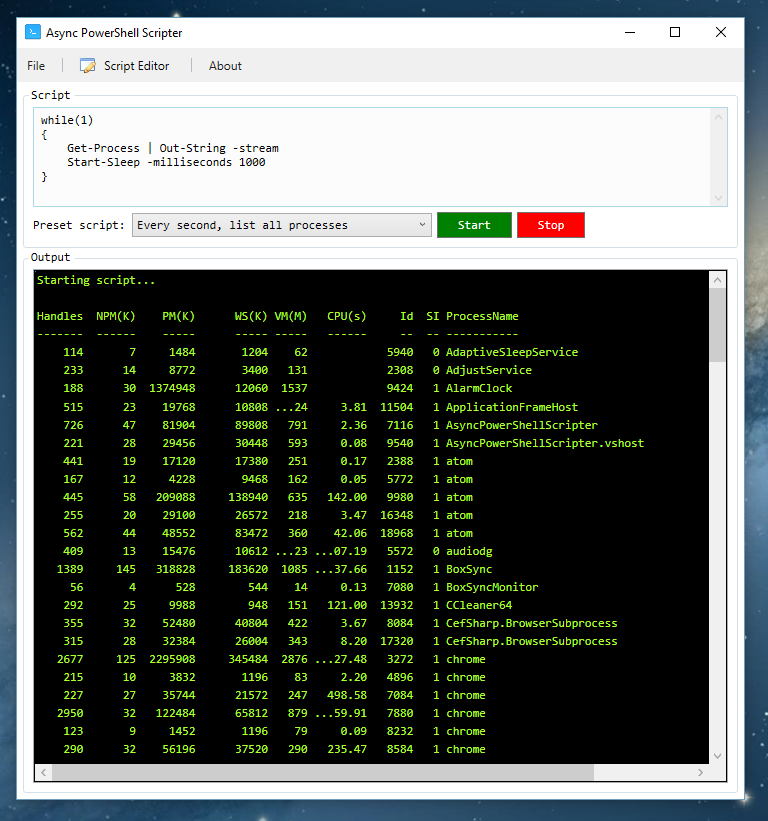
Task: Click the 'Starting script...' output line
Action: (96, 280)
